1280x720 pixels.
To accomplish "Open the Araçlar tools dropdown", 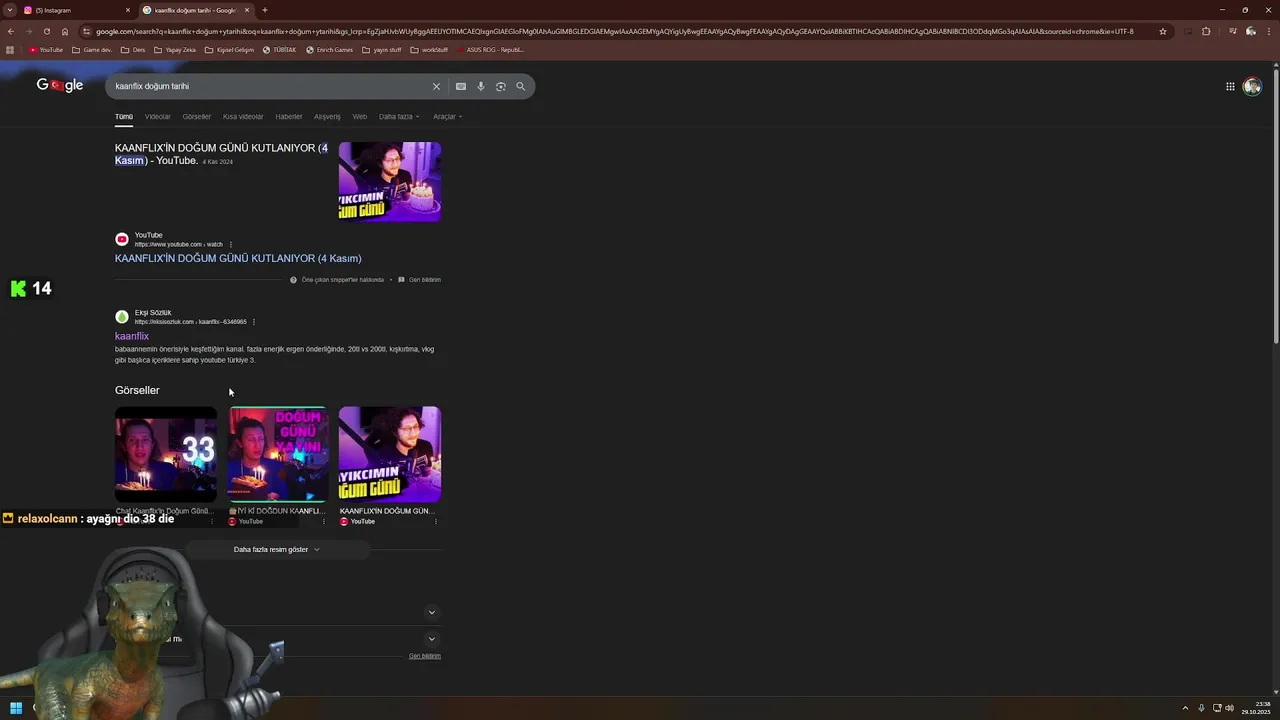I will pyautogui.click(x=447, y=117).
